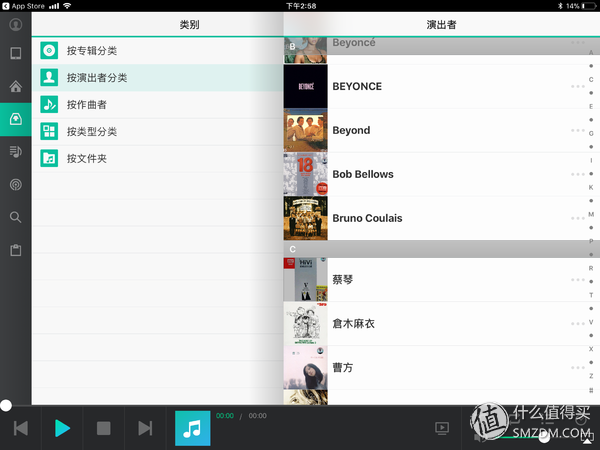Viewport: 600px width, 450px height.
Task: Jump to letter E in index
Action: 591,106
